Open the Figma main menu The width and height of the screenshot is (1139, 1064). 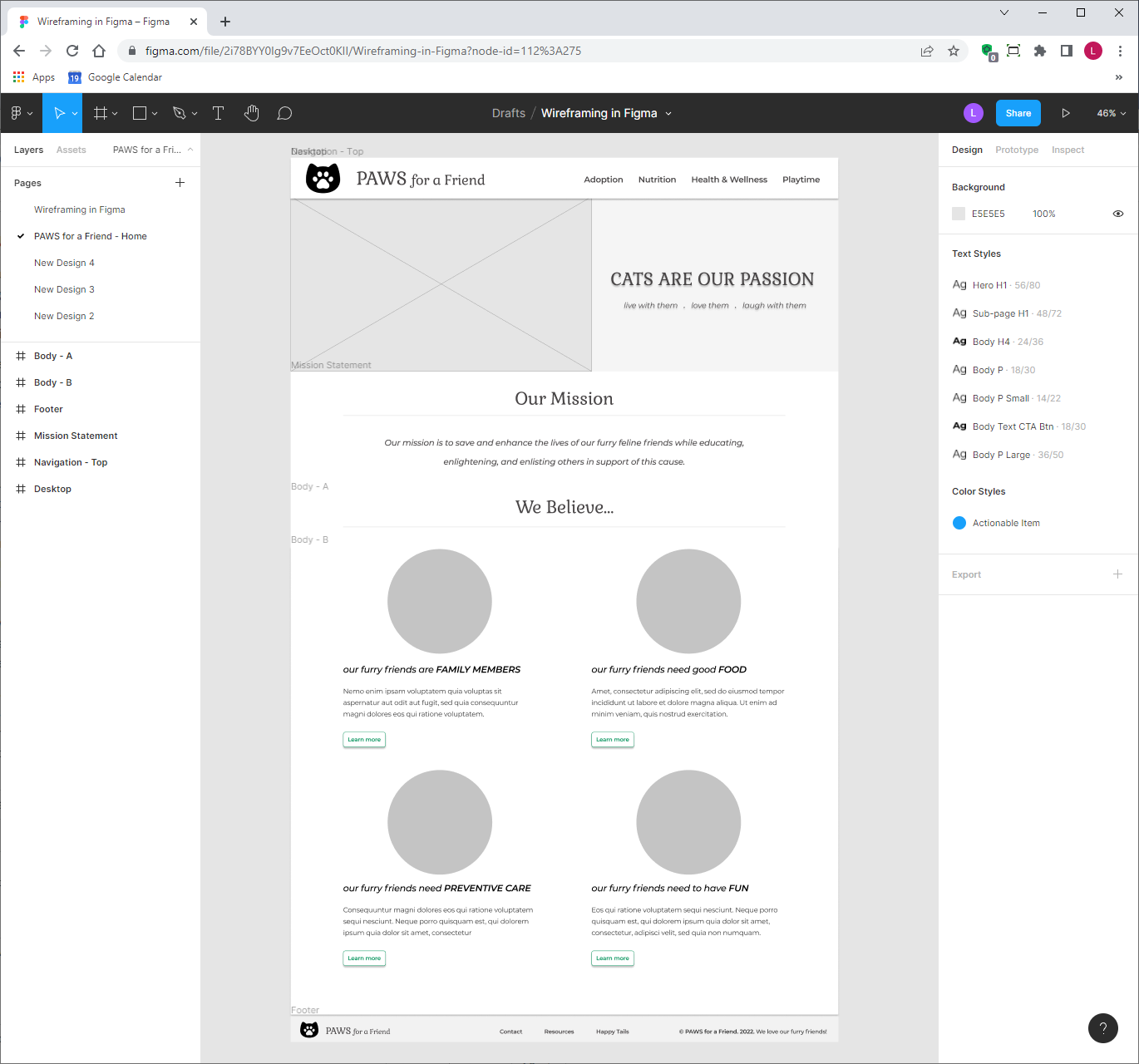[x=17, y=112]
